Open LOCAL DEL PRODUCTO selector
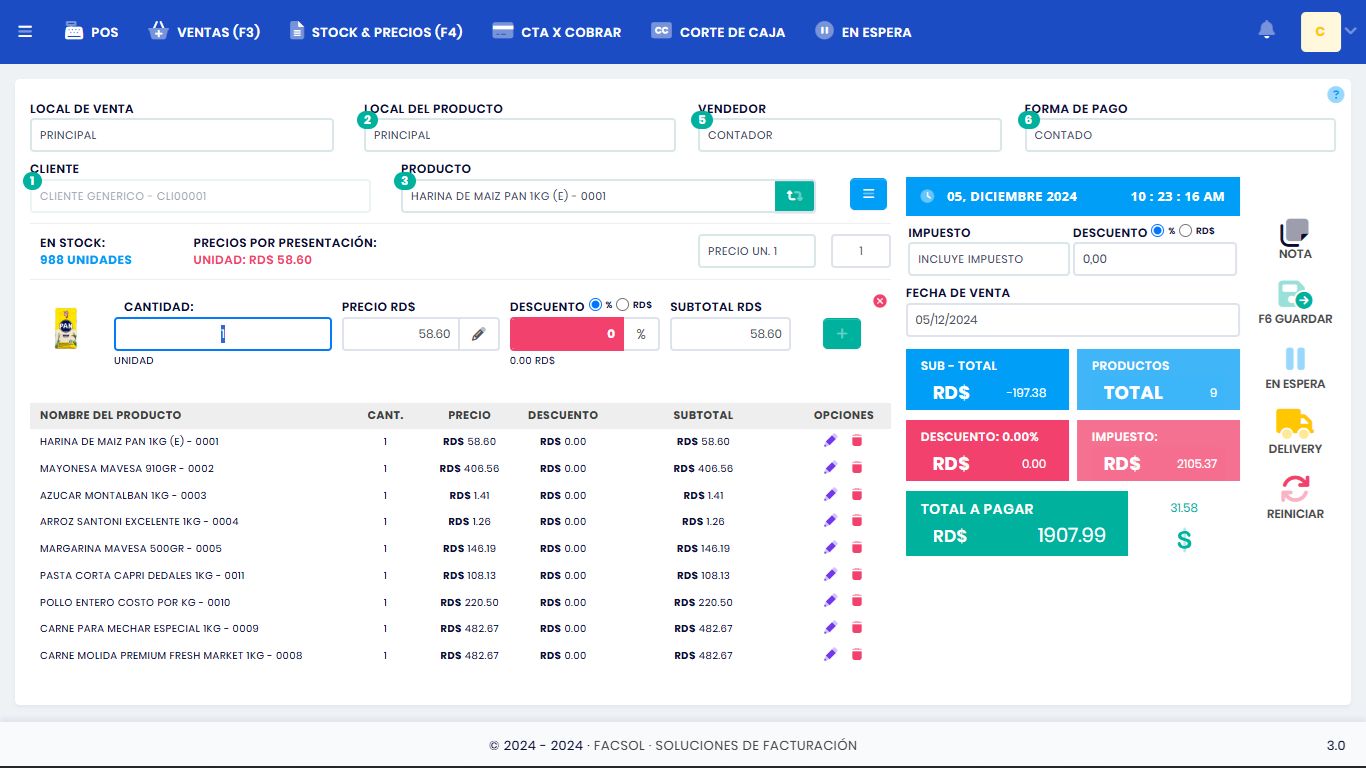Viewport: 1366px width, 768px height. (520, 135)
